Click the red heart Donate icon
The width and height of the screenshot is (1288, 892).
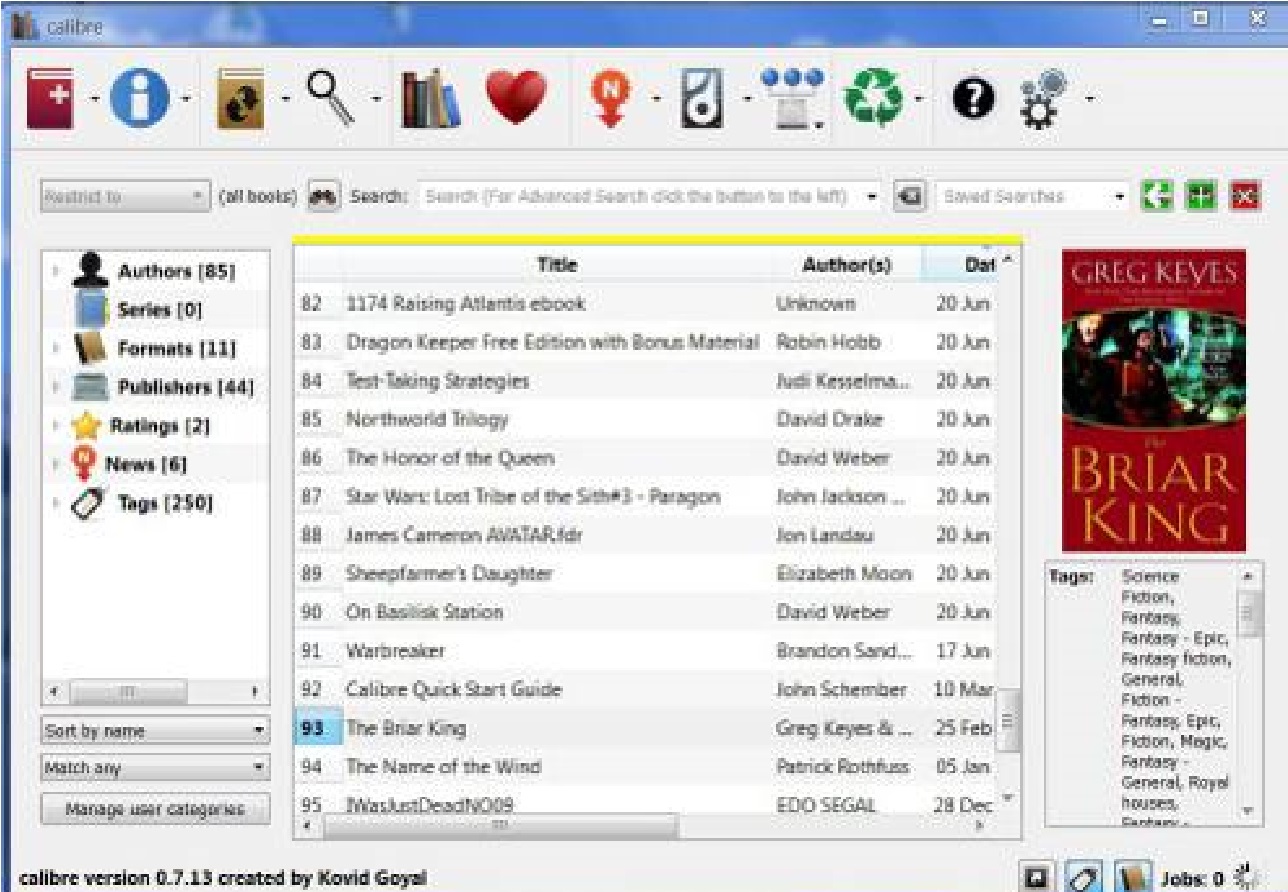[516, 97]
